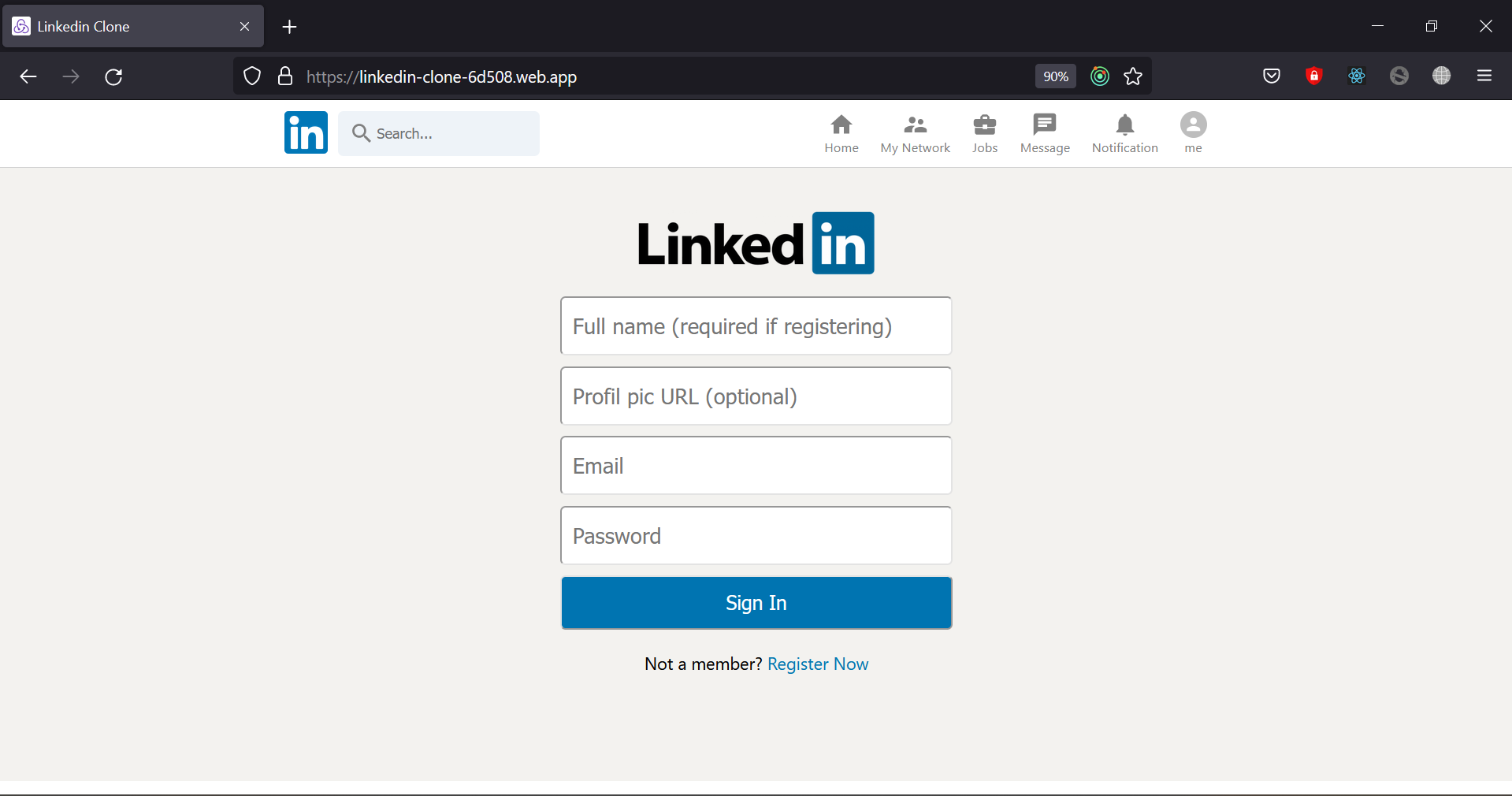
Task: Open the React Developer Tools extension icon
Action: 1356,76
